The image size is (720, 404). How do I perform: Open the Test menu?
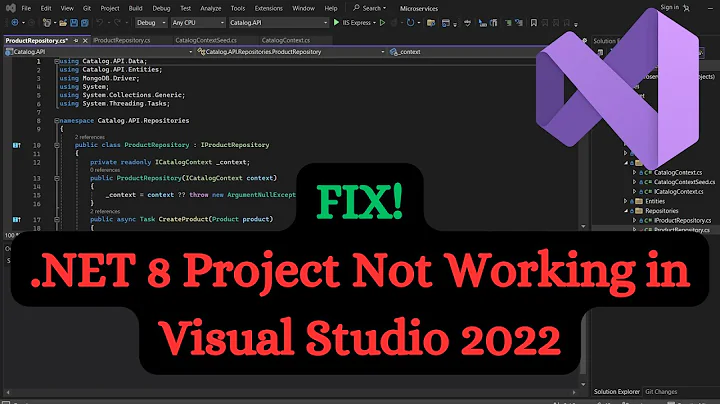pyautogui.click(x=186, y=8)
